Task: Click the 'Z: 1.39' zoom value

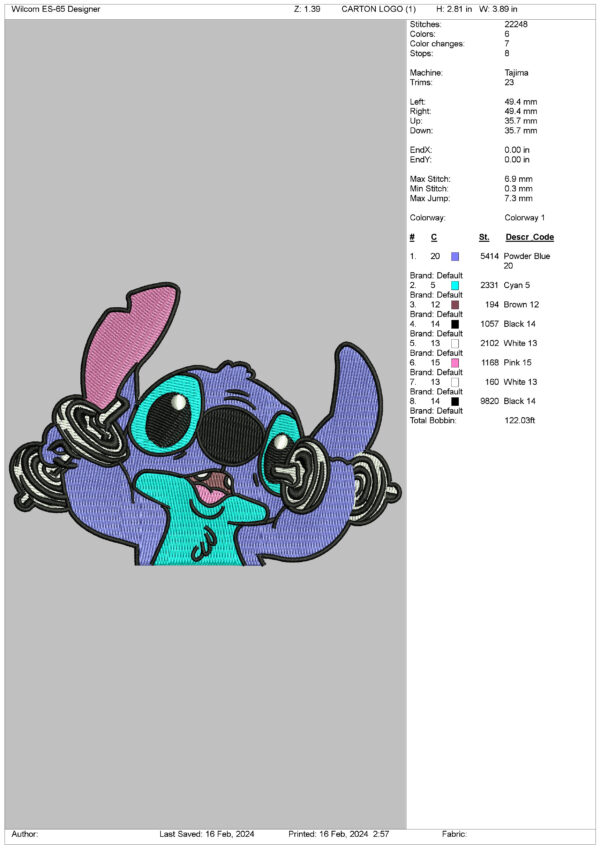Action: pyautogui.click(x=307, y=9)
